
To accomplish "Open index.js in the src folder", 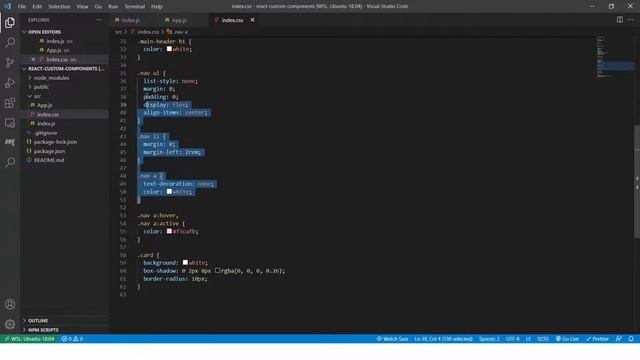I will pyautogui.click(x=46, y=123).
